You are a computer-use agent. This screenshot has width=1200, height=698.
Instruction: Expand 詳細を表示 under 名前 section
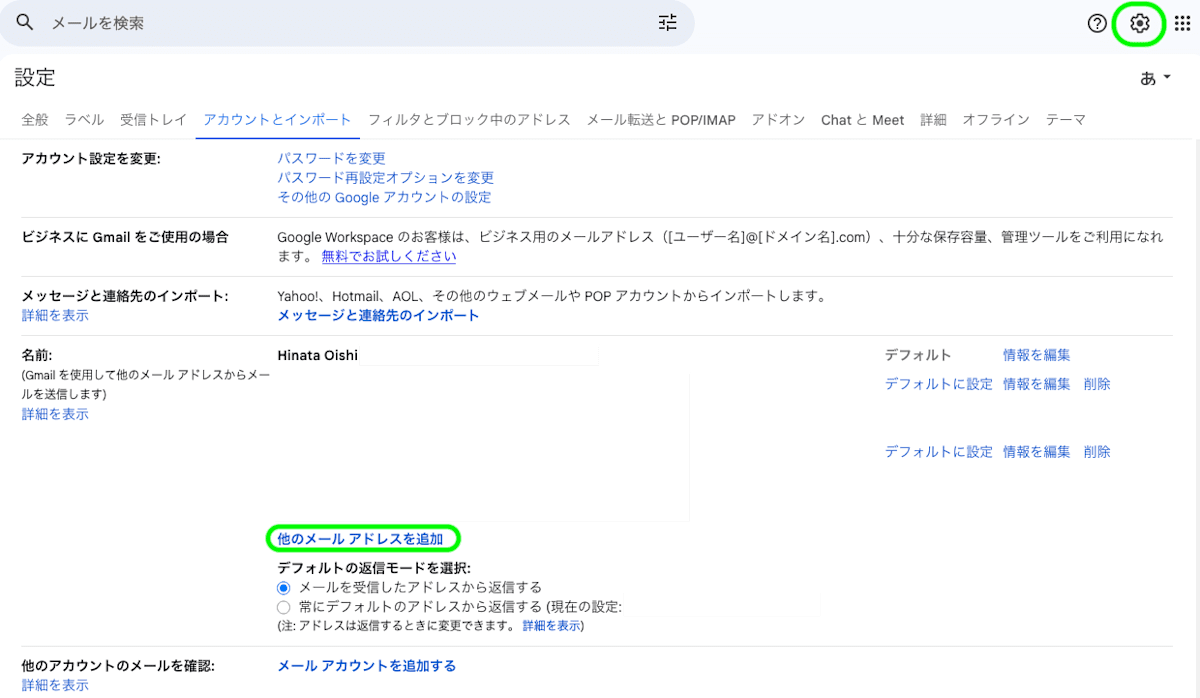(54, 413)
